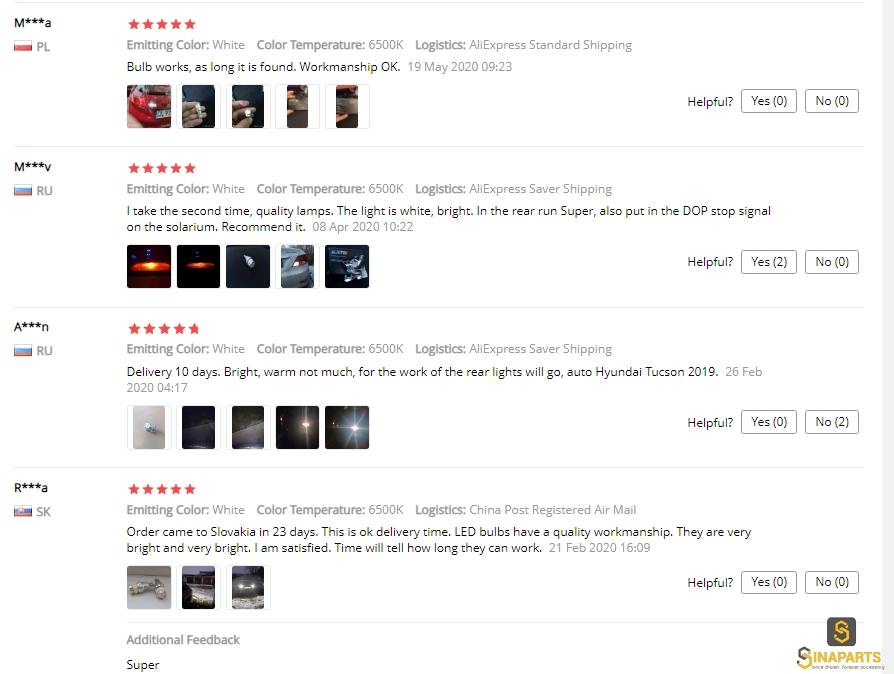The width and height of the screenshot is (894, 674).
Task: Open the bright starburst light photo from A***n
Action: pos(347,427)
